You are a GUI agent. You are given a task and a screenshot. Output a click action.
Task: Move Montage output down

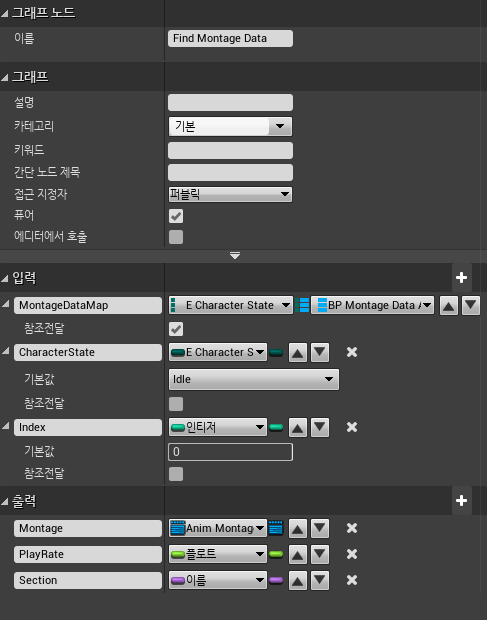tap(320, 529)
